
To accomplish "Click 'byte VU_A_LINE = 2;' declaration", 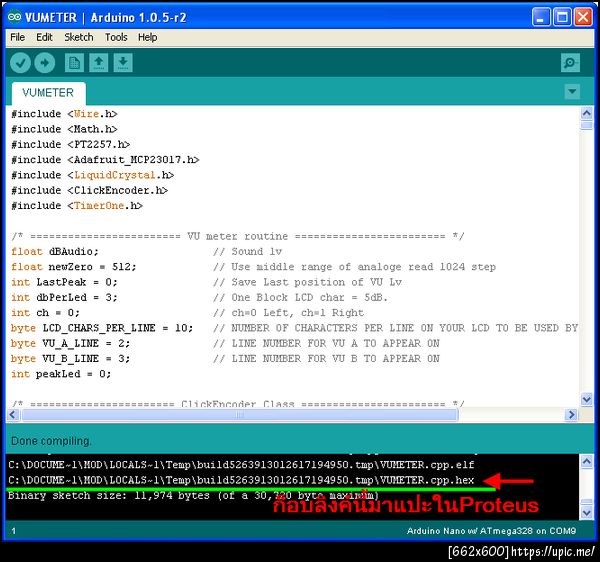I will [x=71, y=344].
